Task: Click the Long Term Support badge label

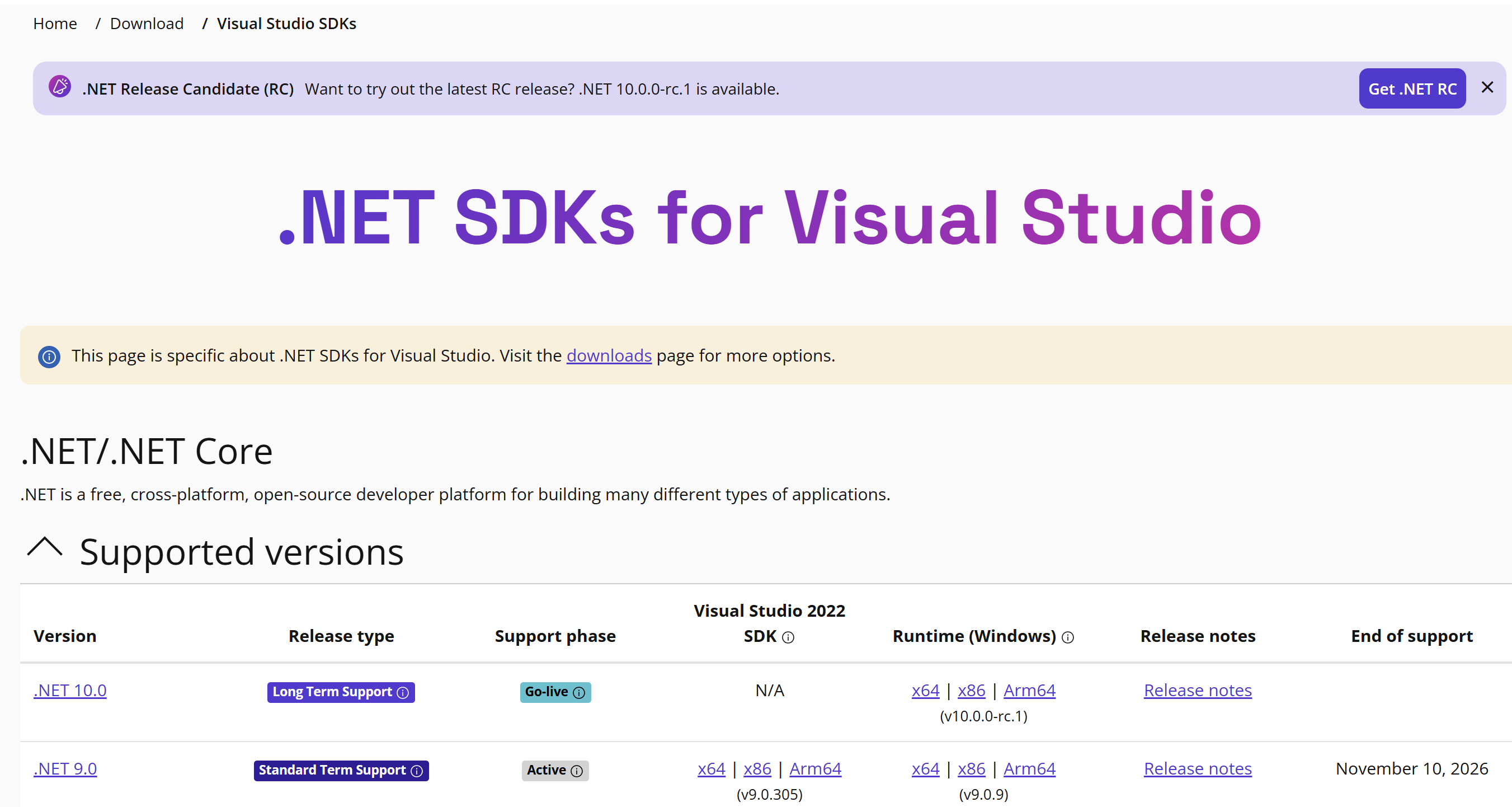Action: (x=332, y=692)
